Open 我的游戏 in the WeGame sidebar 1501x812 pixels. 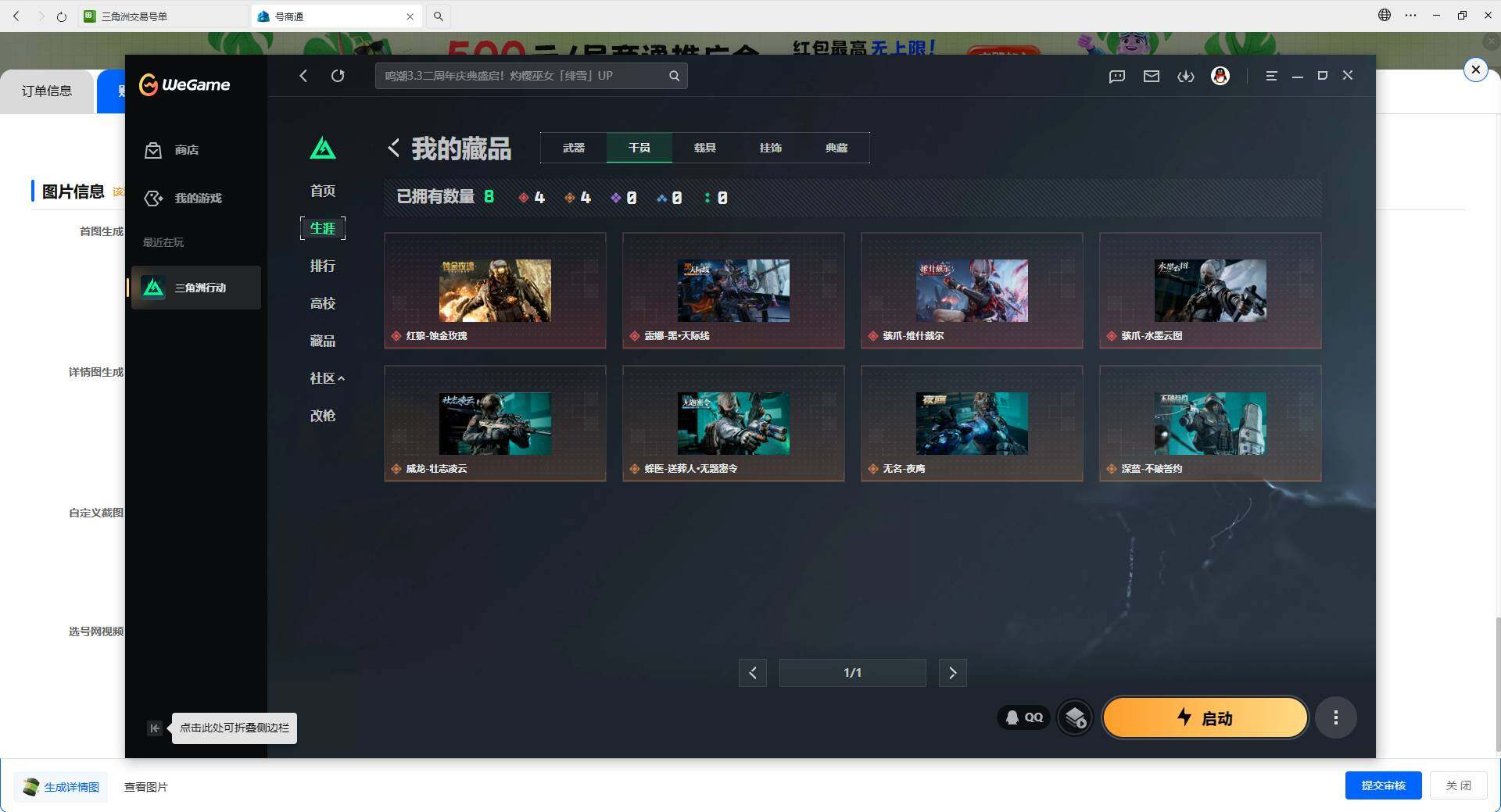pos(183,199)
